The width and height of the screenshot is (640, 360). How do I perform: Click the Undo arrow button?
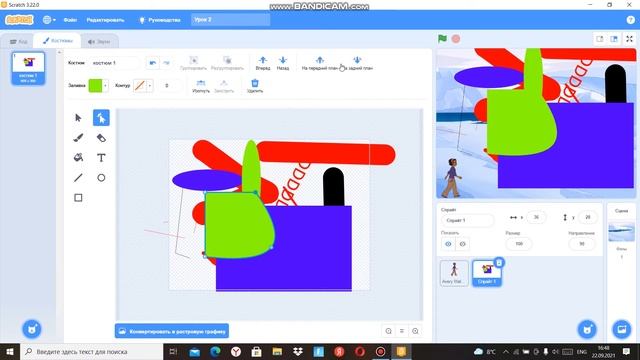point(153,63)
